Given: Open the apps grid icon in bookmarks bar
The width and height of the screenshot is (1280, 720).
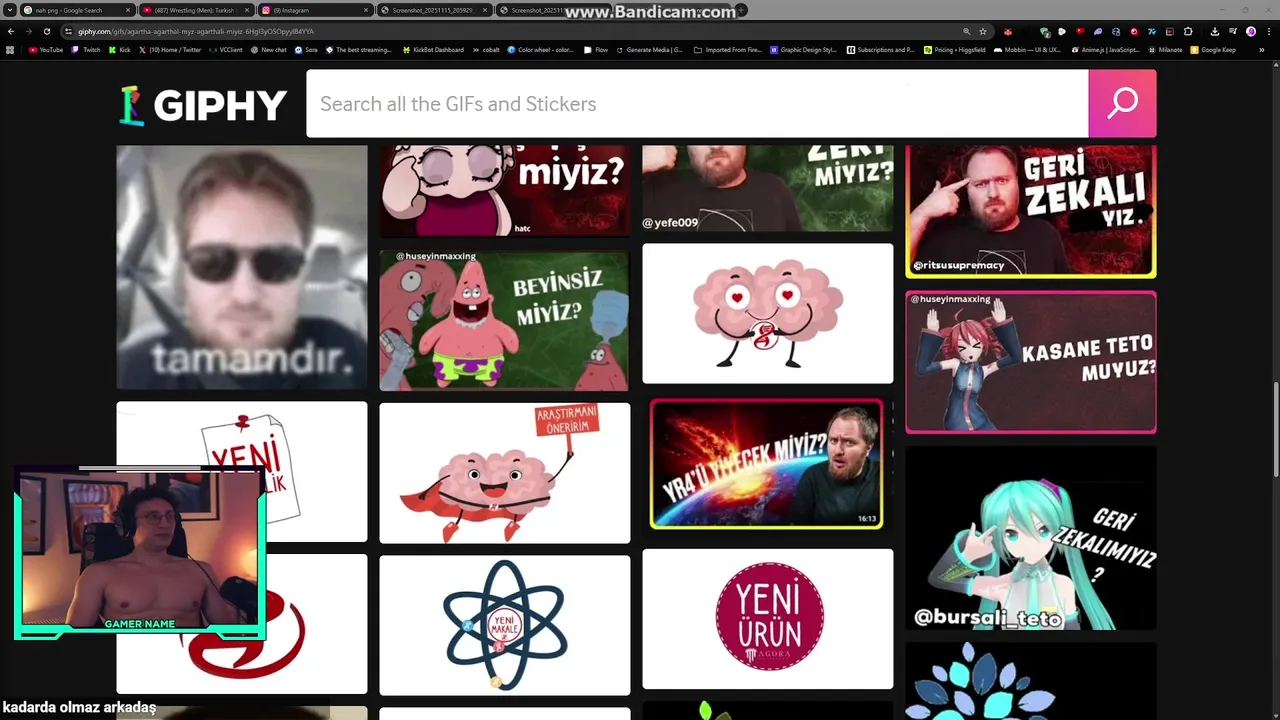Looking at the screenshot, I should (x=10, y=49).
